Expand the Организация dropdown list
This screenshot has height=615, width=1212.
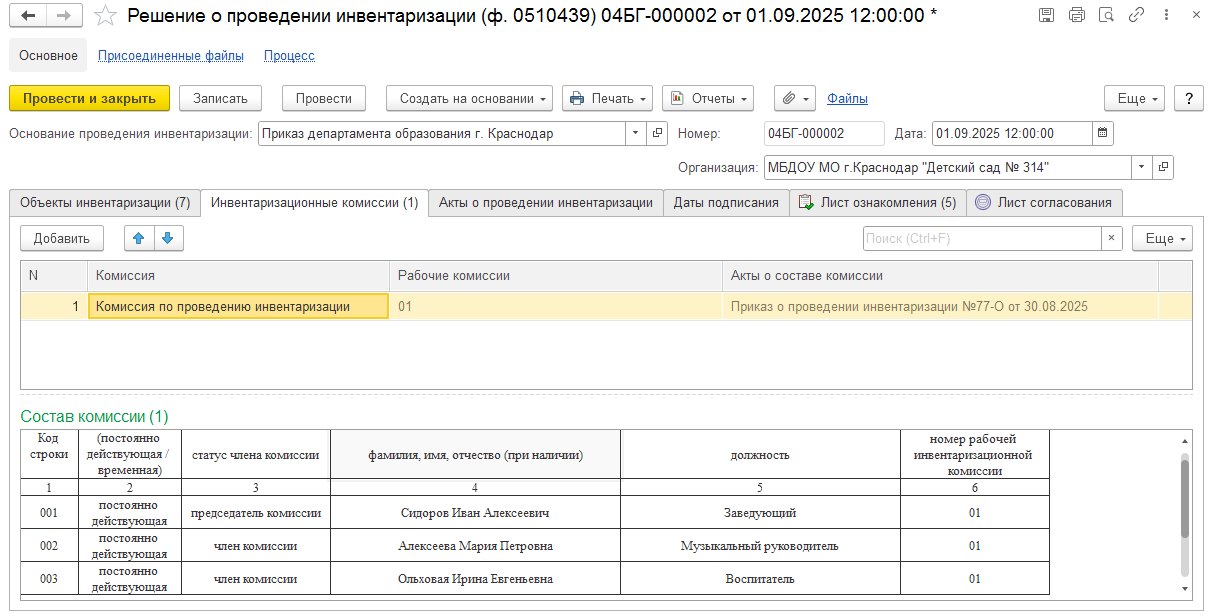click(1140, 167)
